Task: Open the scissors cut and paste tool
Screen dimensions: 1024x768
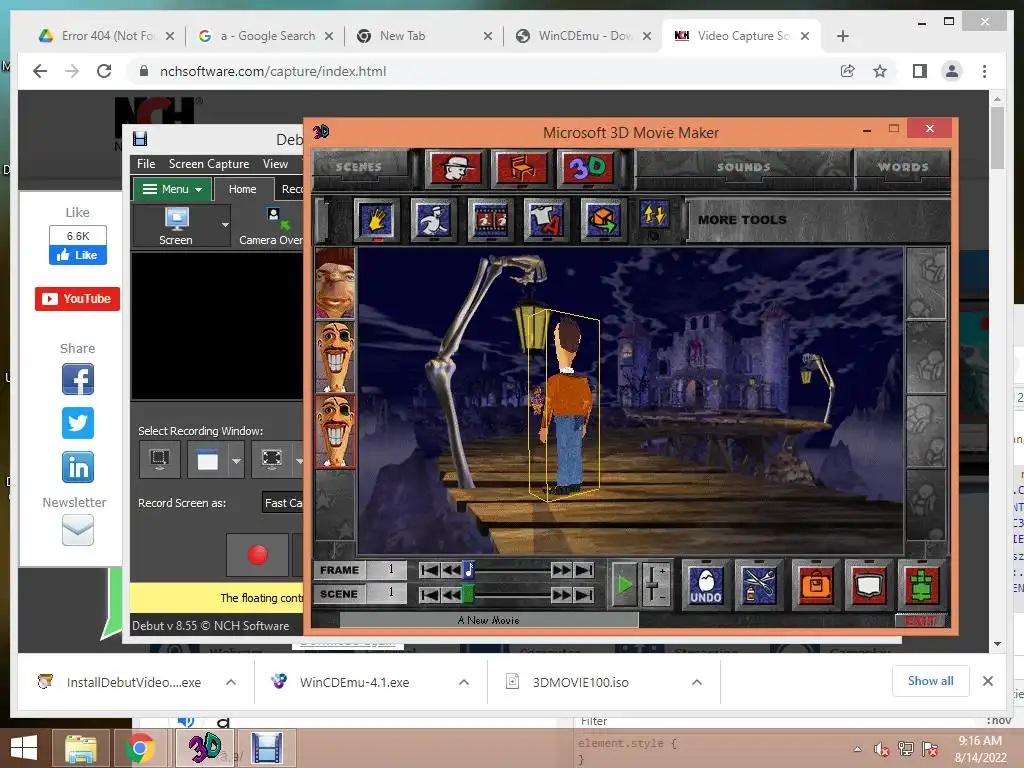Action: pos(760,584)
